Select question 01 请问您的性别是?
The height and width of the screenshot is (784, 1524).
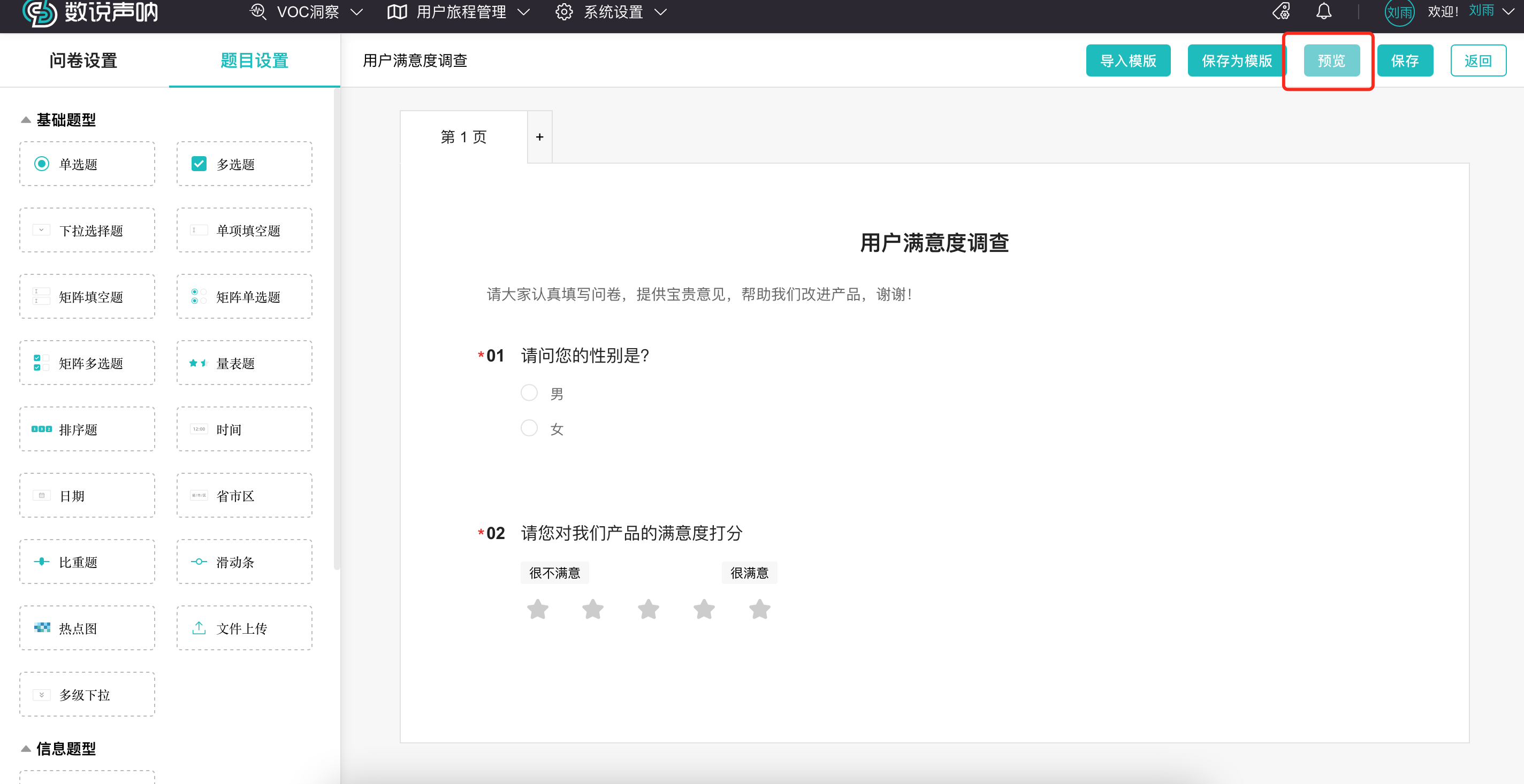point(584,355)
